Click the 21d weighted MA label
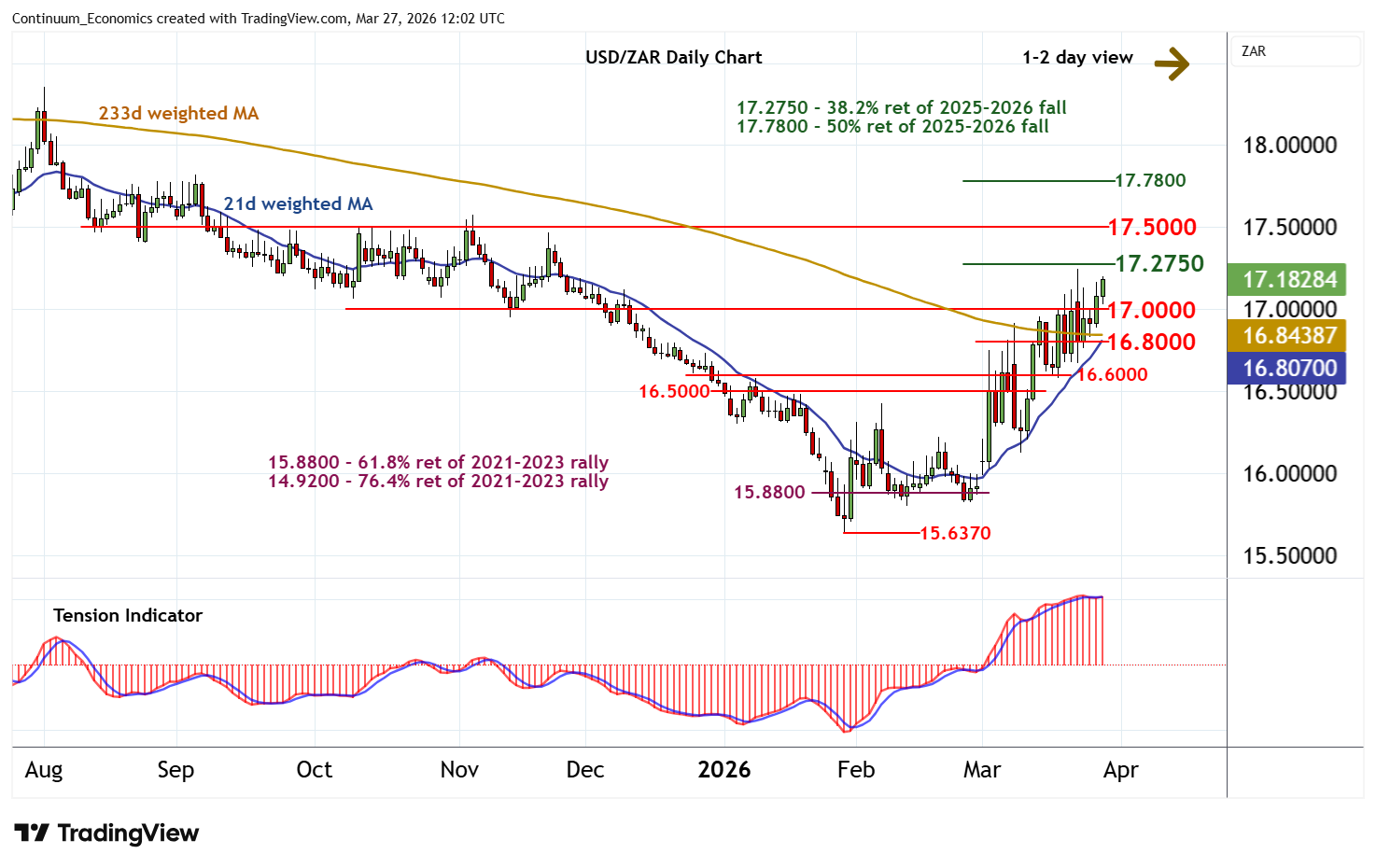The width and height of the screenshot is (1376, 868). [x=298, y=203]
